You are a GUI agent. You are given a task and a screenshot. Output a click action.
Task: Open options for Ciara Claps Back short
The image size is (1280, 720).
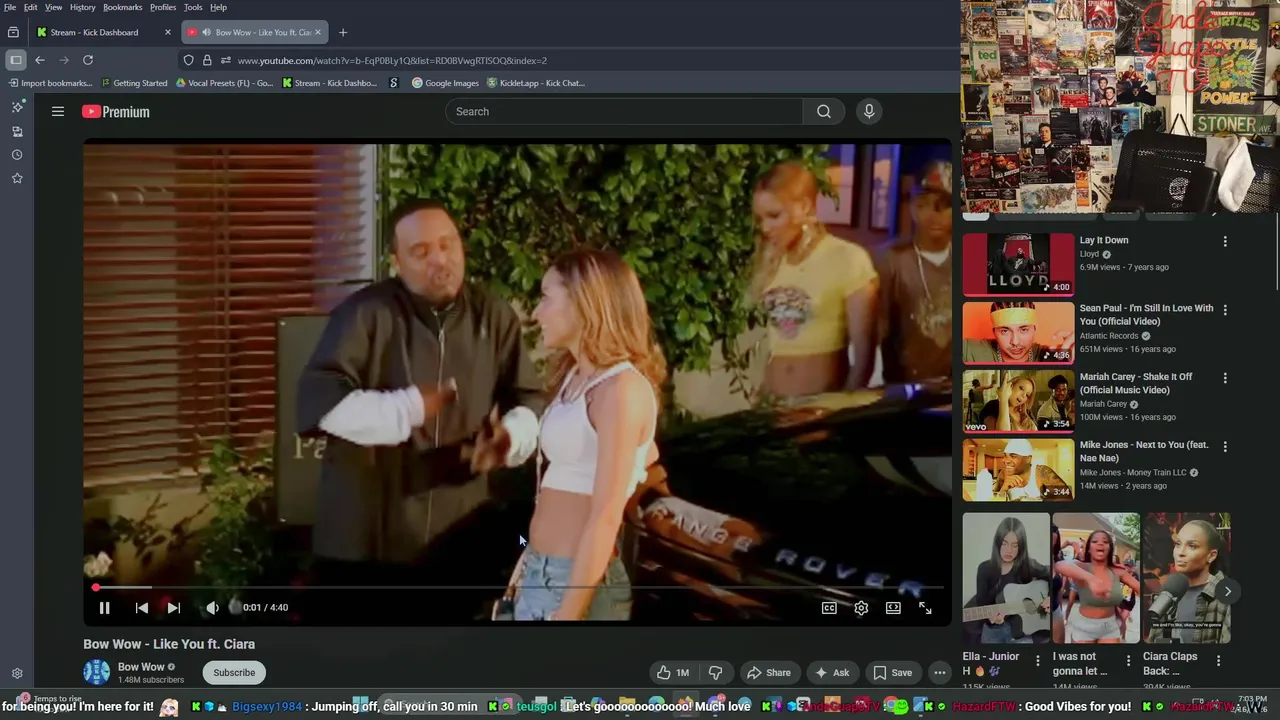[1218, 661]
